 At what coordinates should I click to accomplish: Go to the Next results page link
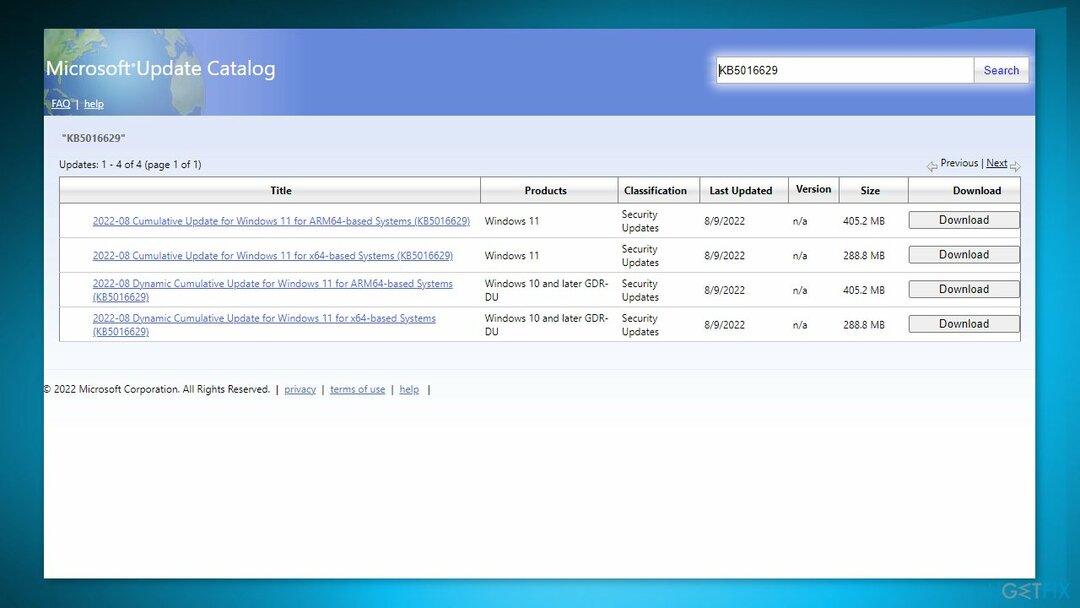[x=996, y=163]
